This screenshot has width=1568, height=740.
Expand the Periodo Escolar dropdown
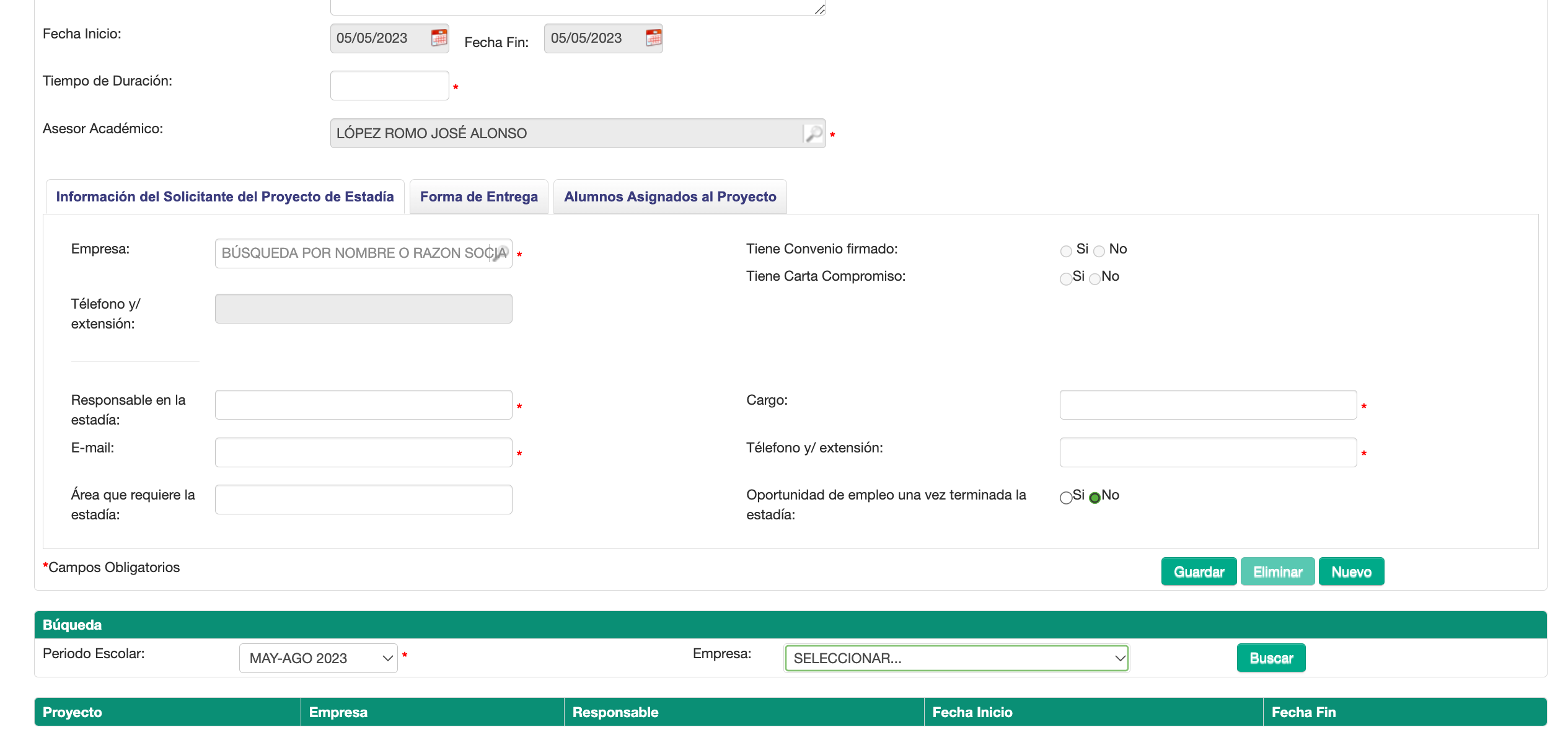coord(318,658)
